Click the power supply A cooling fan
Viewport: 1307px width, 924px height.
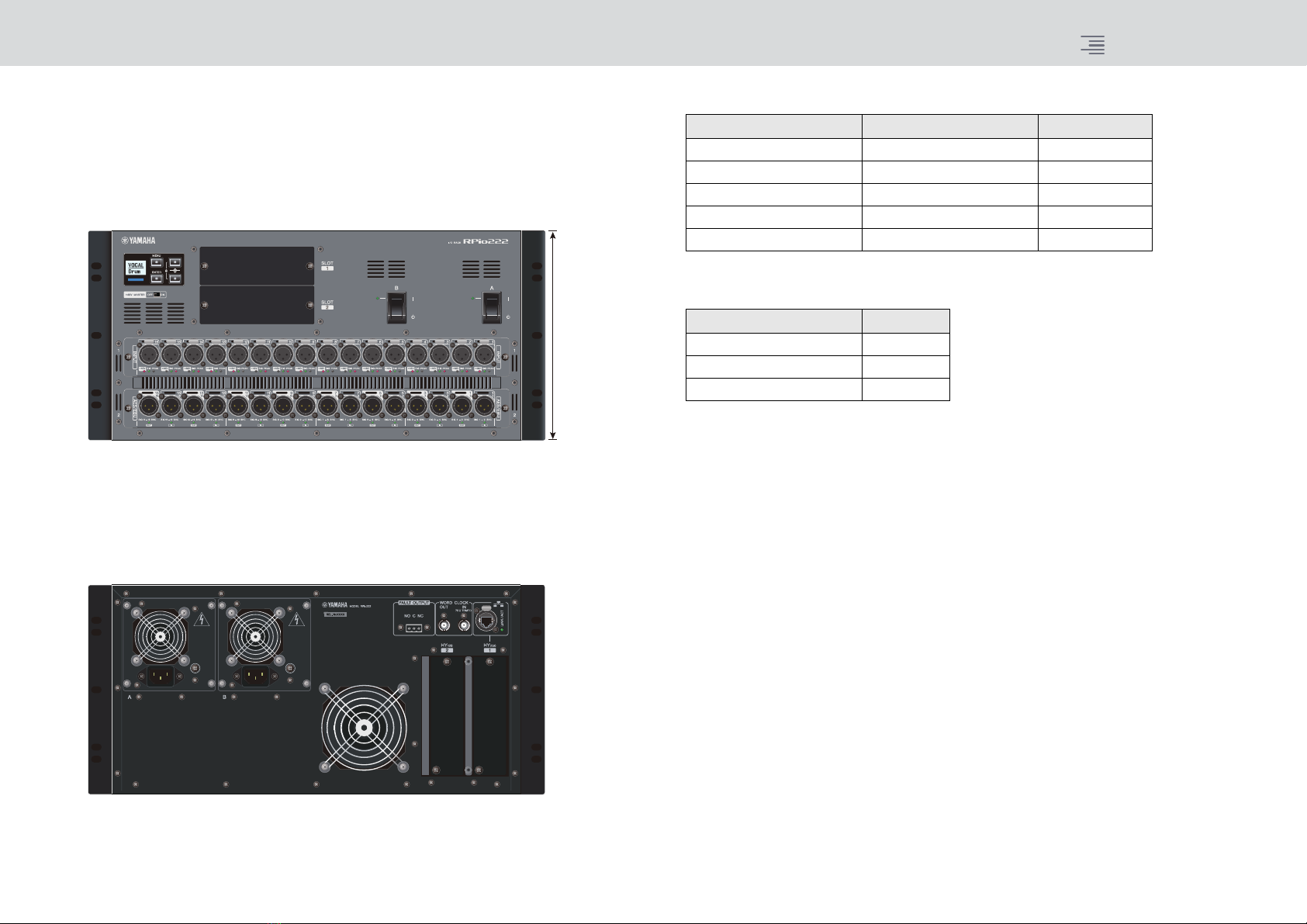tap(161, 635)
